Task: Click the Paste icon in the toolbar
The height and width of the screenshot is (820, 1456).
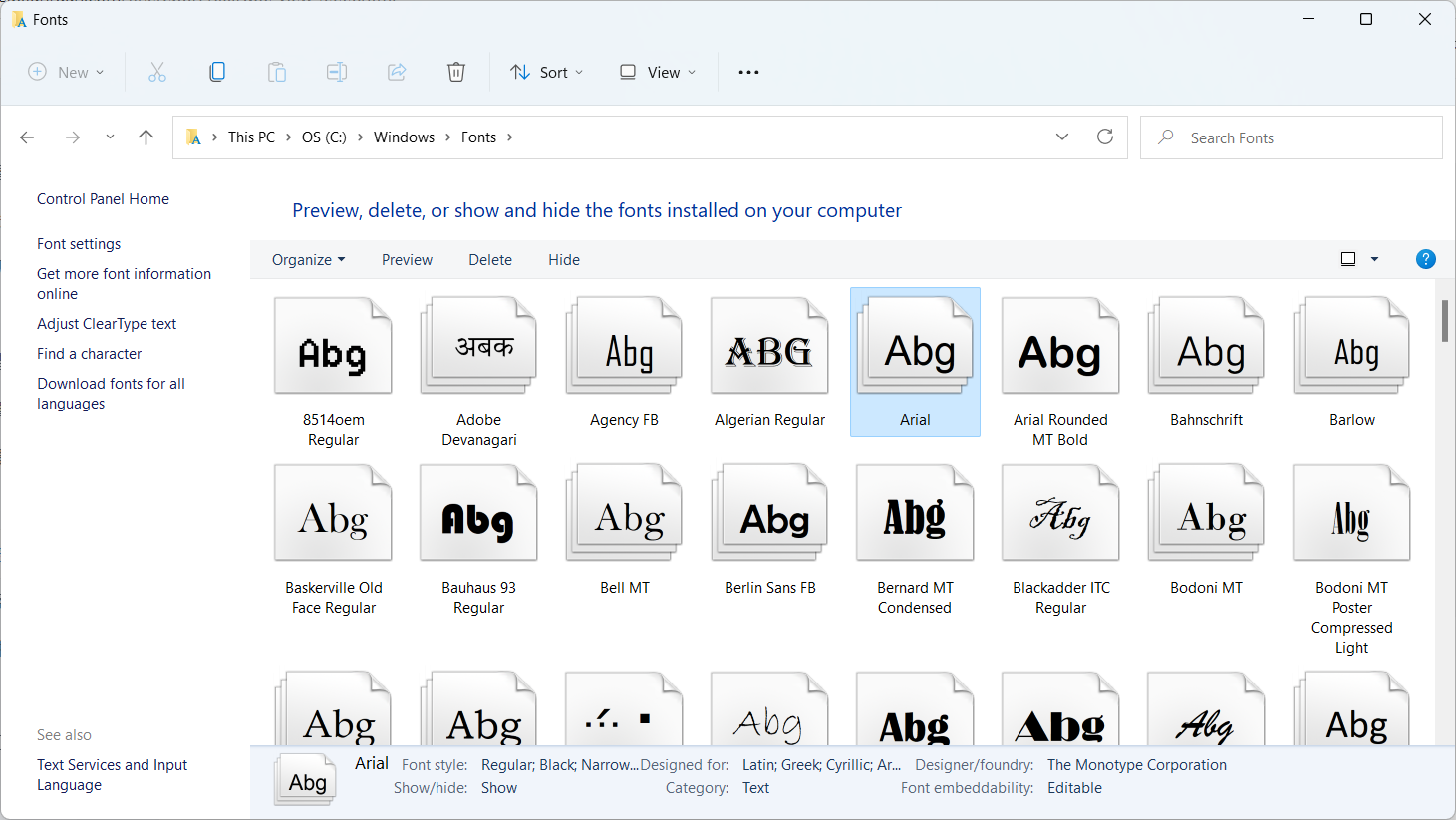Action: (x=276, y=71)
